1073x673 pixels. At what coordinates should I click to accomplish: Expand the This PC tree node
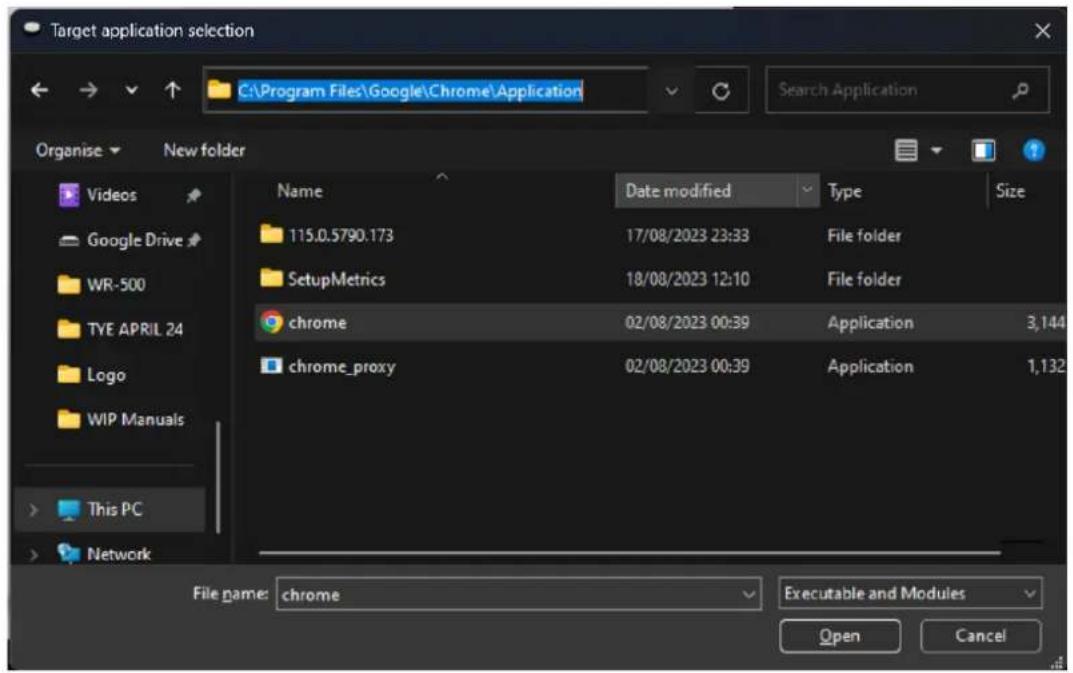tap(33, 510)
